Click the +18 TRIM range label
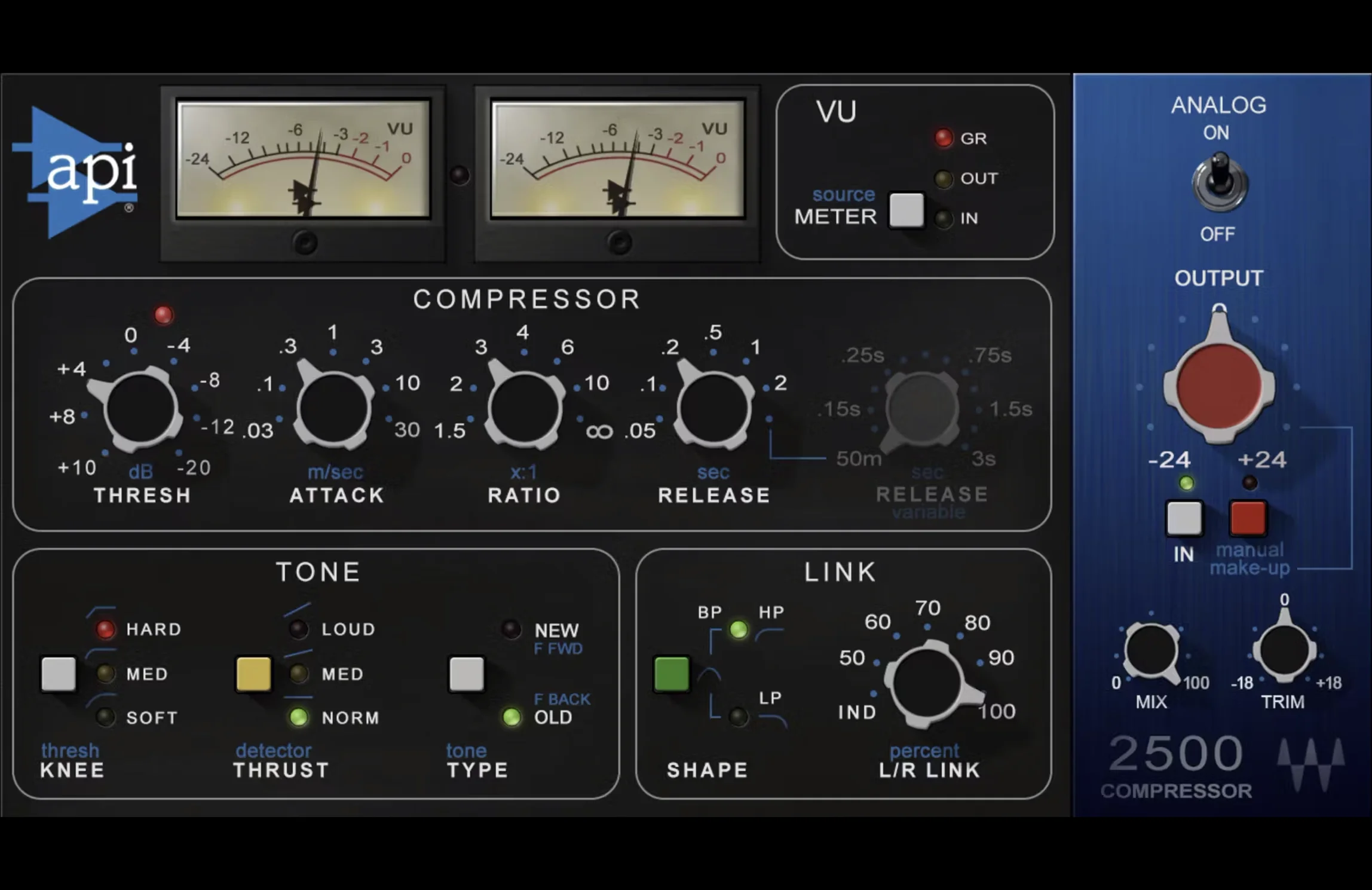Viewport: 1372px width, 890px height. pos(1328,683)
